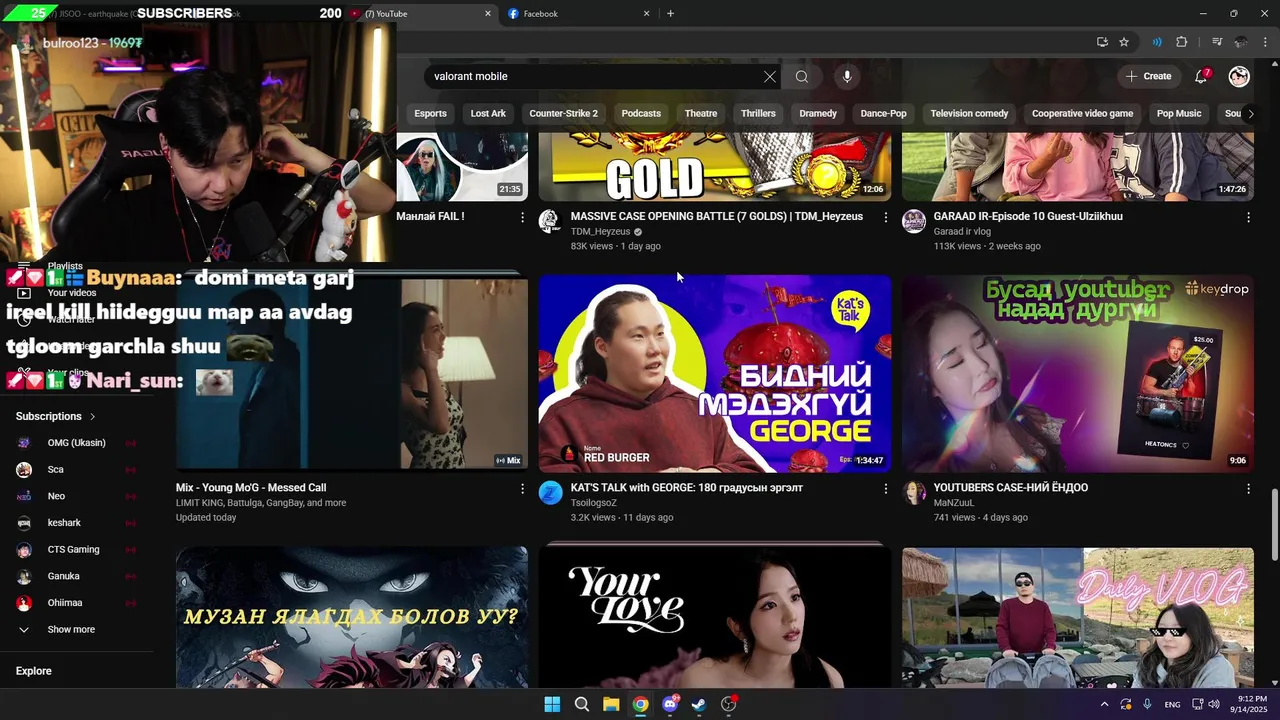
Task: Open Chrome media controls icon
Action: [x=1217, y=42]
